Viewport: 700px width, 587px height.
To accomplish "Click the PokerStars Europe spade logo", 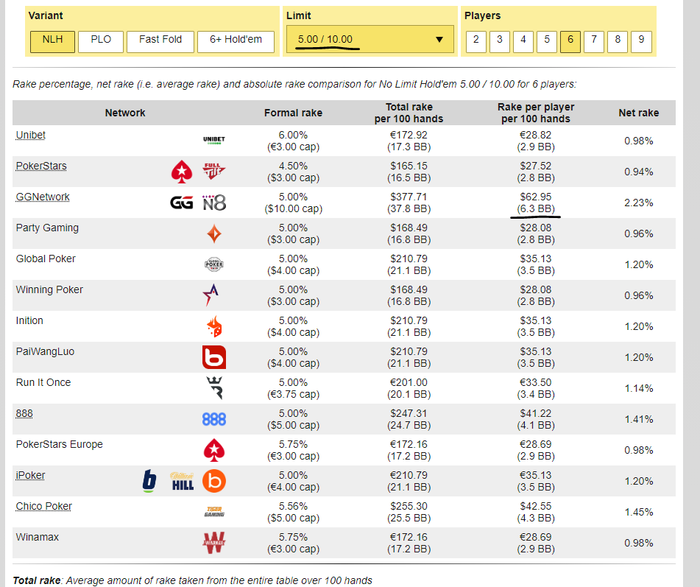I will [x=214, y=450].
